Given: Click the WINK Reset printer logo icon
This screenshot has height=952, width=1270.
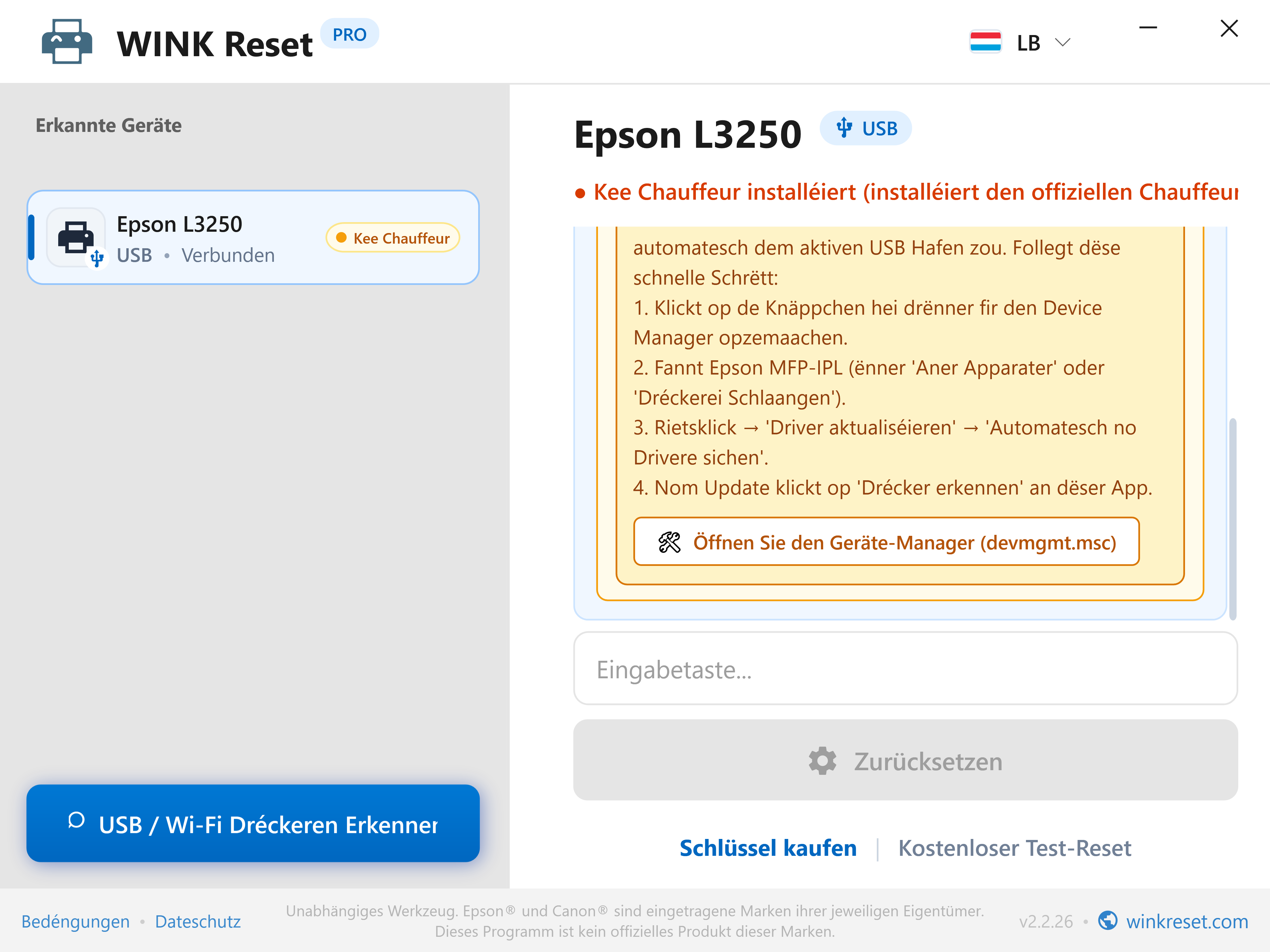Looking at the screenshot, I should coord(66,42).
